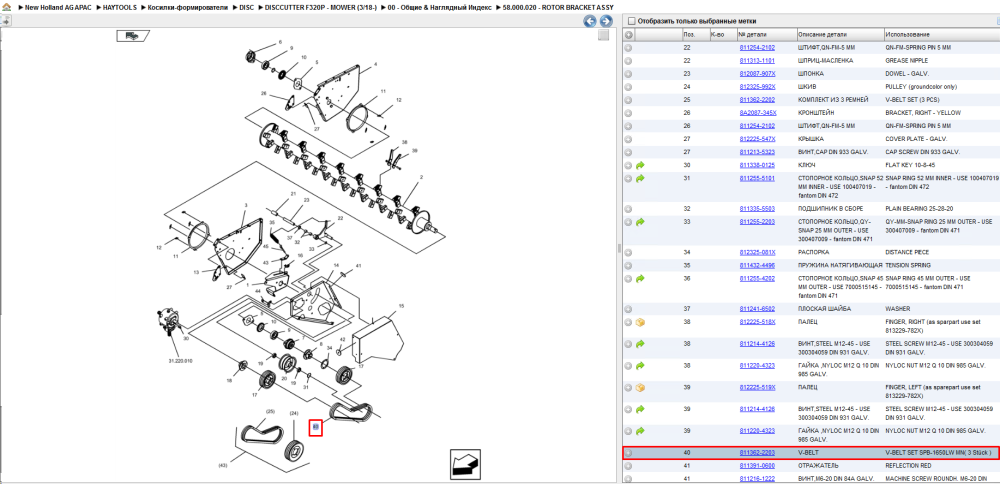Navigate to the previous figure with back arrow
The image size is (1000, 484).
point(590,21)
